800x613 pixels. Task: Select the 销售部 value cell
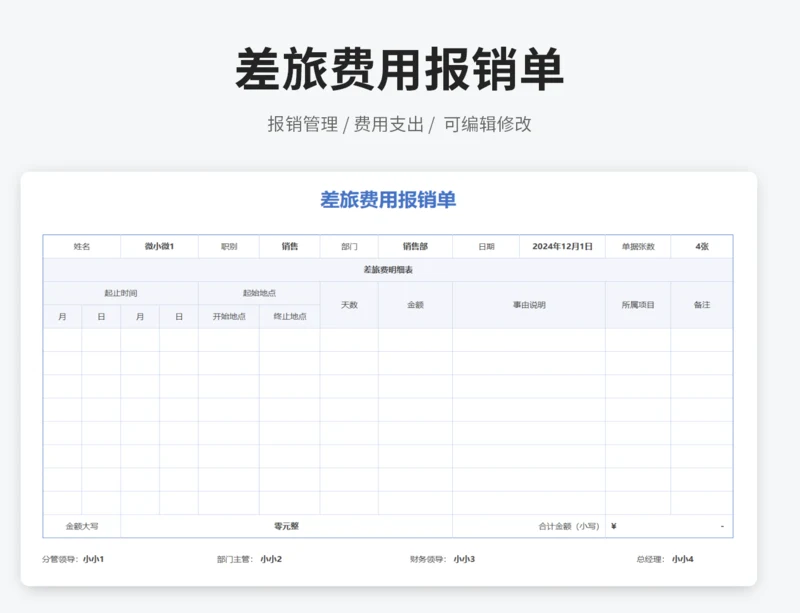click(x=415, y=247)
